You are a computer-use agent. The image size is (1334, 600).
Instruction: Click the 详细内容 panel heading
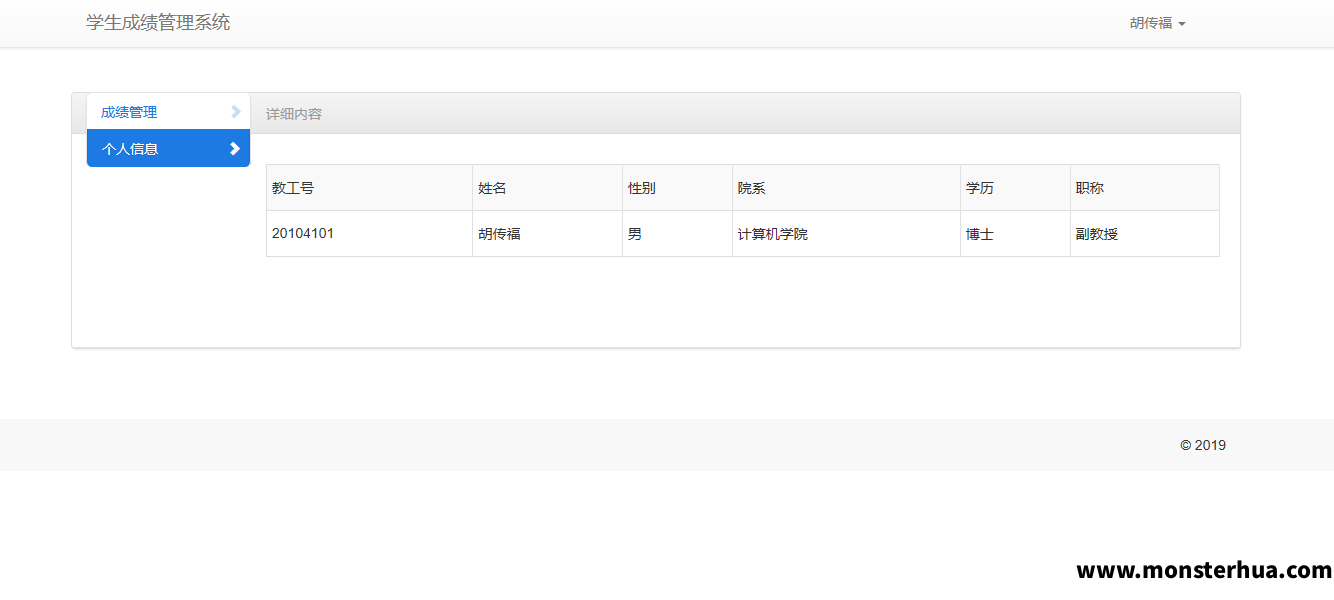pyautogui.click(x=294, y=114)
